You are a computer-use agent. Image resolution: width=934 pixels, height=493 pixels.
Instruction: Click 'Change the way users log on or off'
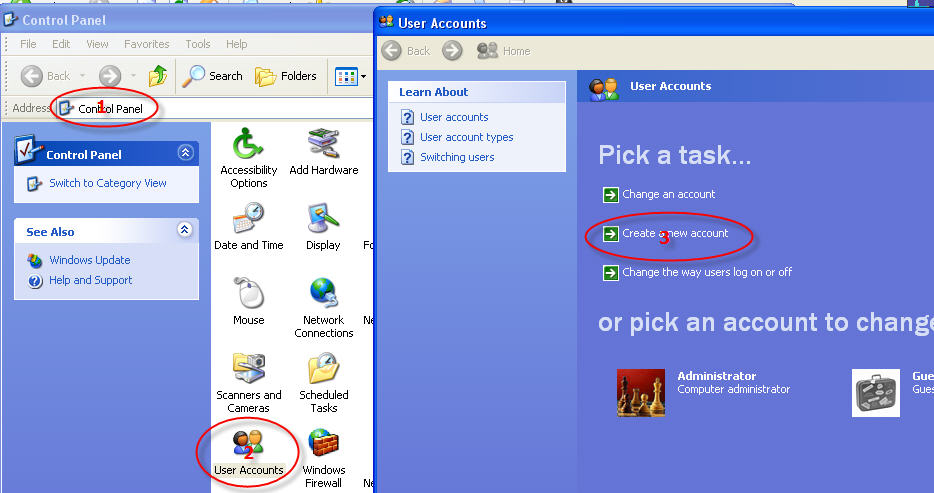pyautogui.click(x=707, y=272)
